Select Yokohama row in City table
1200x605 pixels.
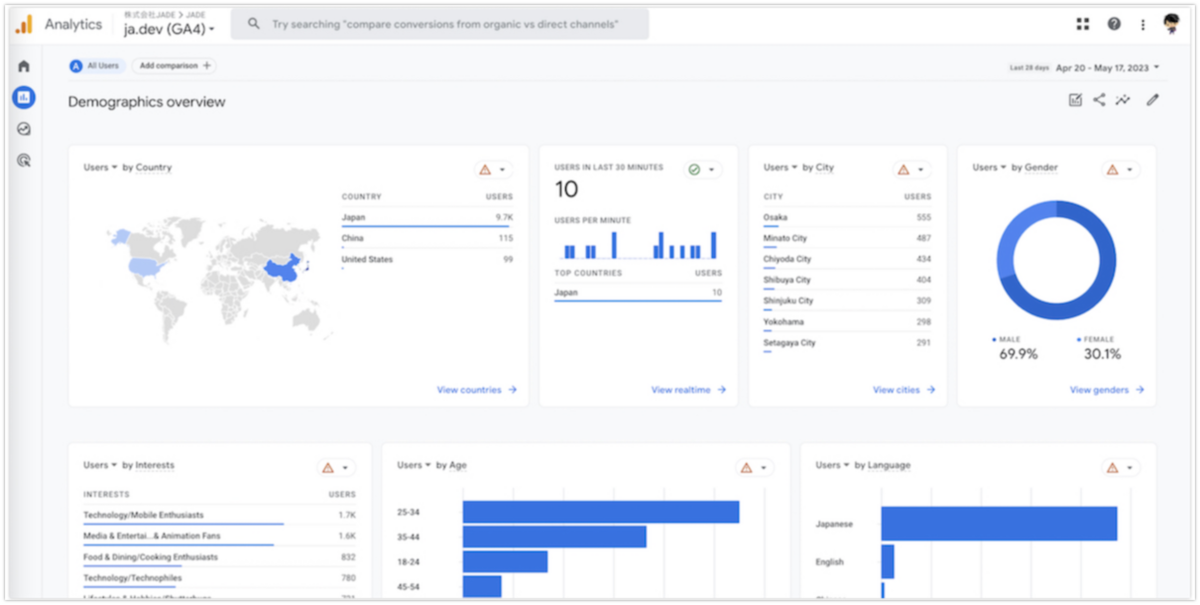847,322
